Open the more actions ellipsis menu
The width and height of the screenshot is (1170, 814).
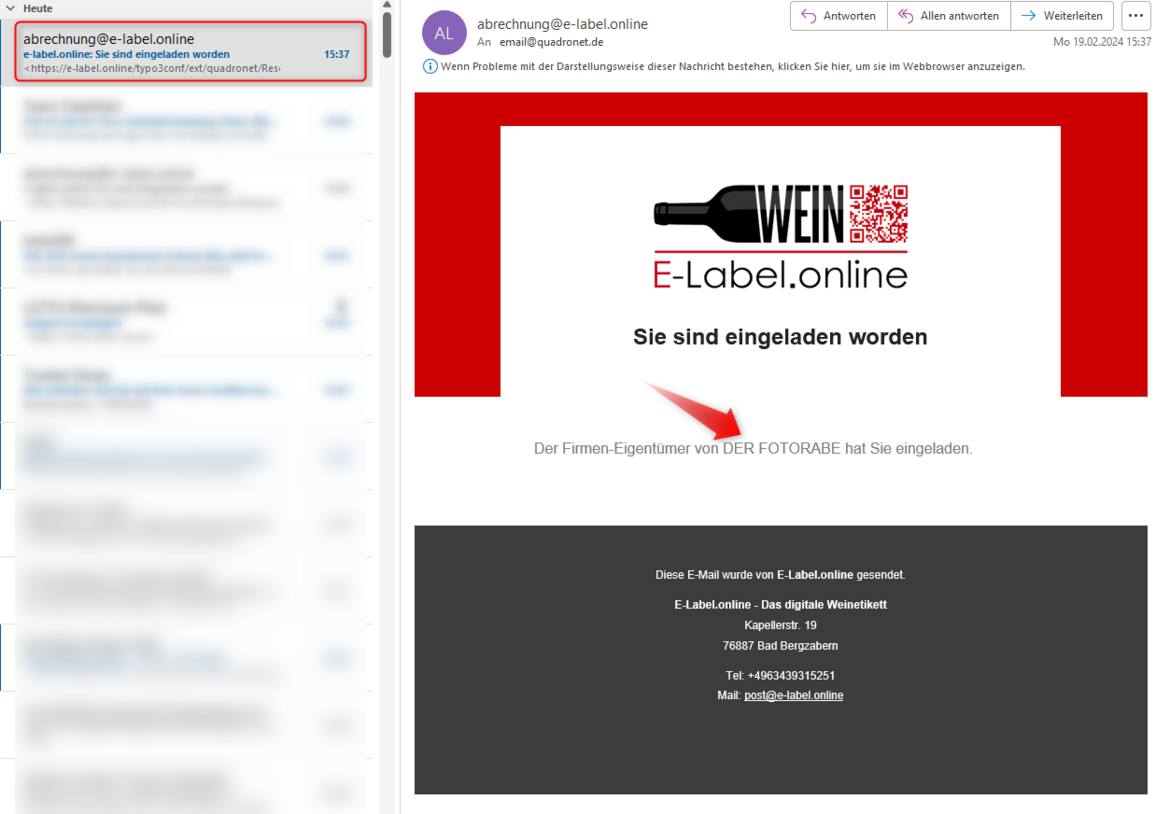click(1136, 16)
